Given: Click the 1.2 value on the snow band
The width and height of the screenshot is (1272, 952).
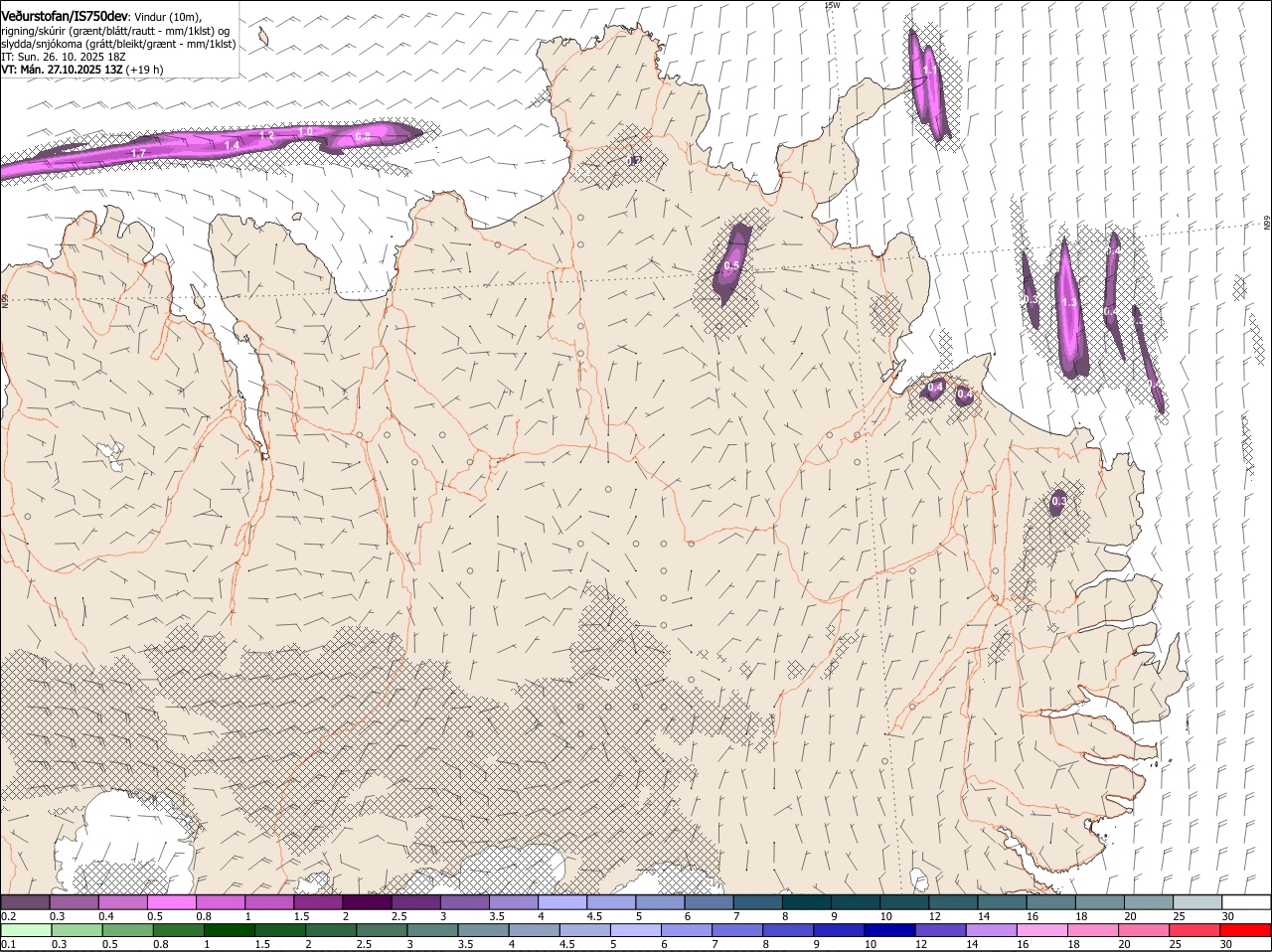Looking at the screenshot, I should point(266,135).
